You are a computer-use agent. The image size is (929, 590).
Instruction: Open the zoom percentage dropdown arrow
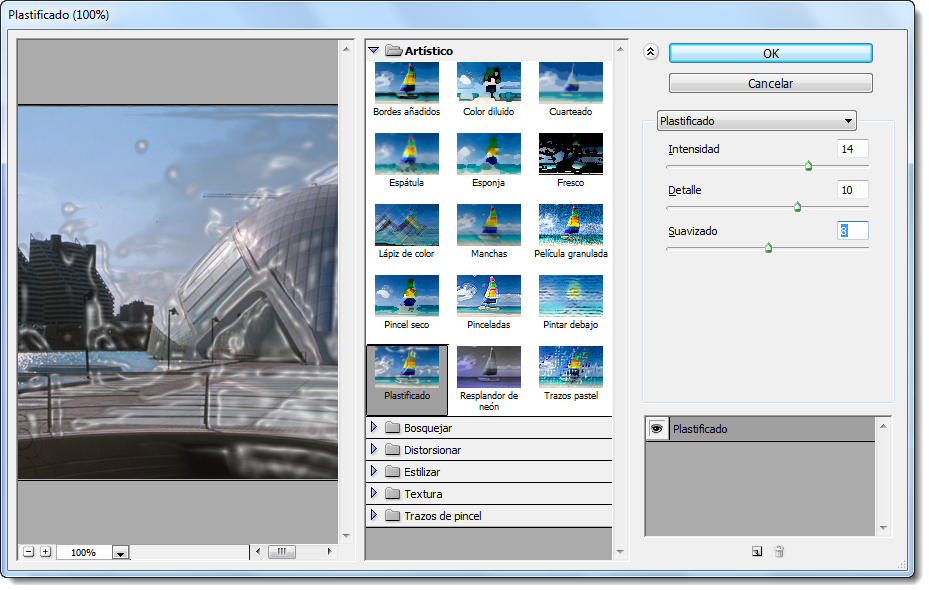coord(120,553)
